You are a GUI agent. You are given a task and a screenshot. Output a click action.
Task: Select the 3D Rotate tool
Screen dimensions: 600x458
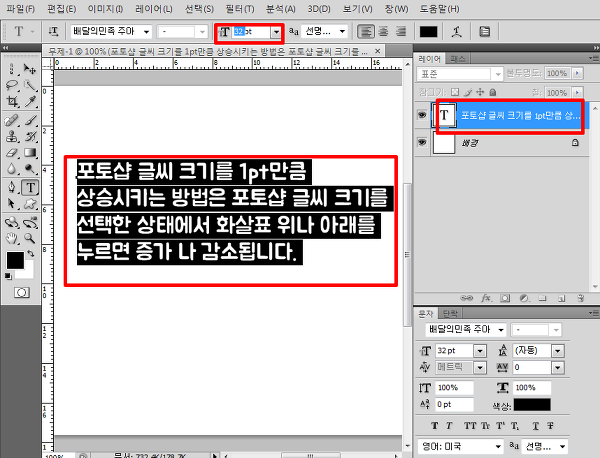12,222
